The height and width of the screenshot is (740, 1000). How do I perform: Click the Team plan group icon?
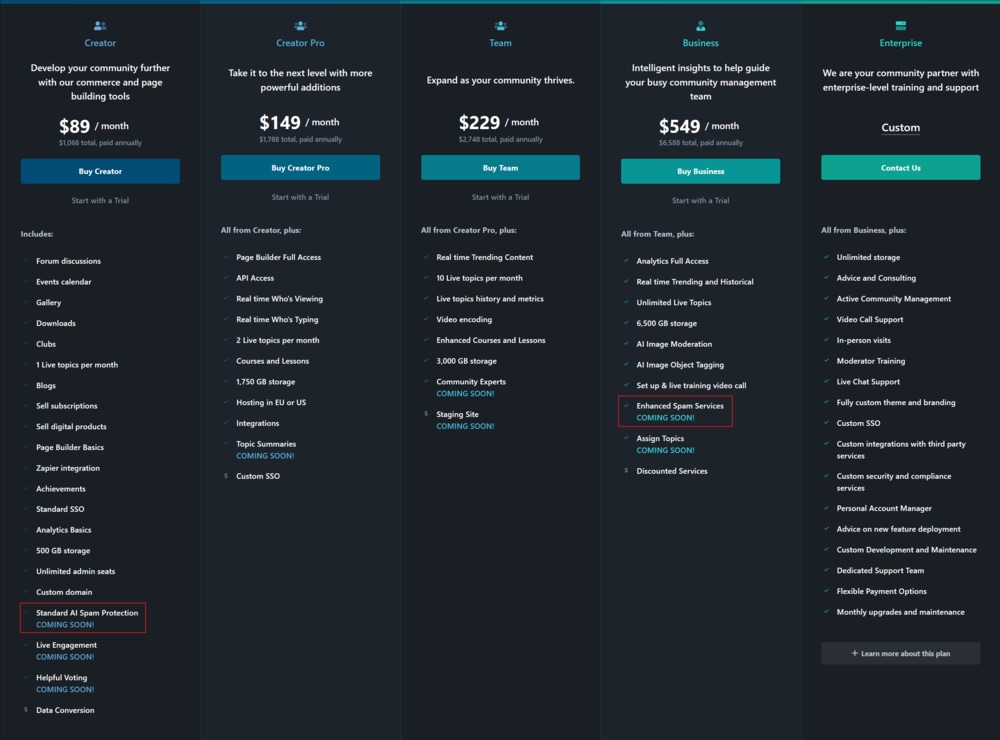coord(501,26)
